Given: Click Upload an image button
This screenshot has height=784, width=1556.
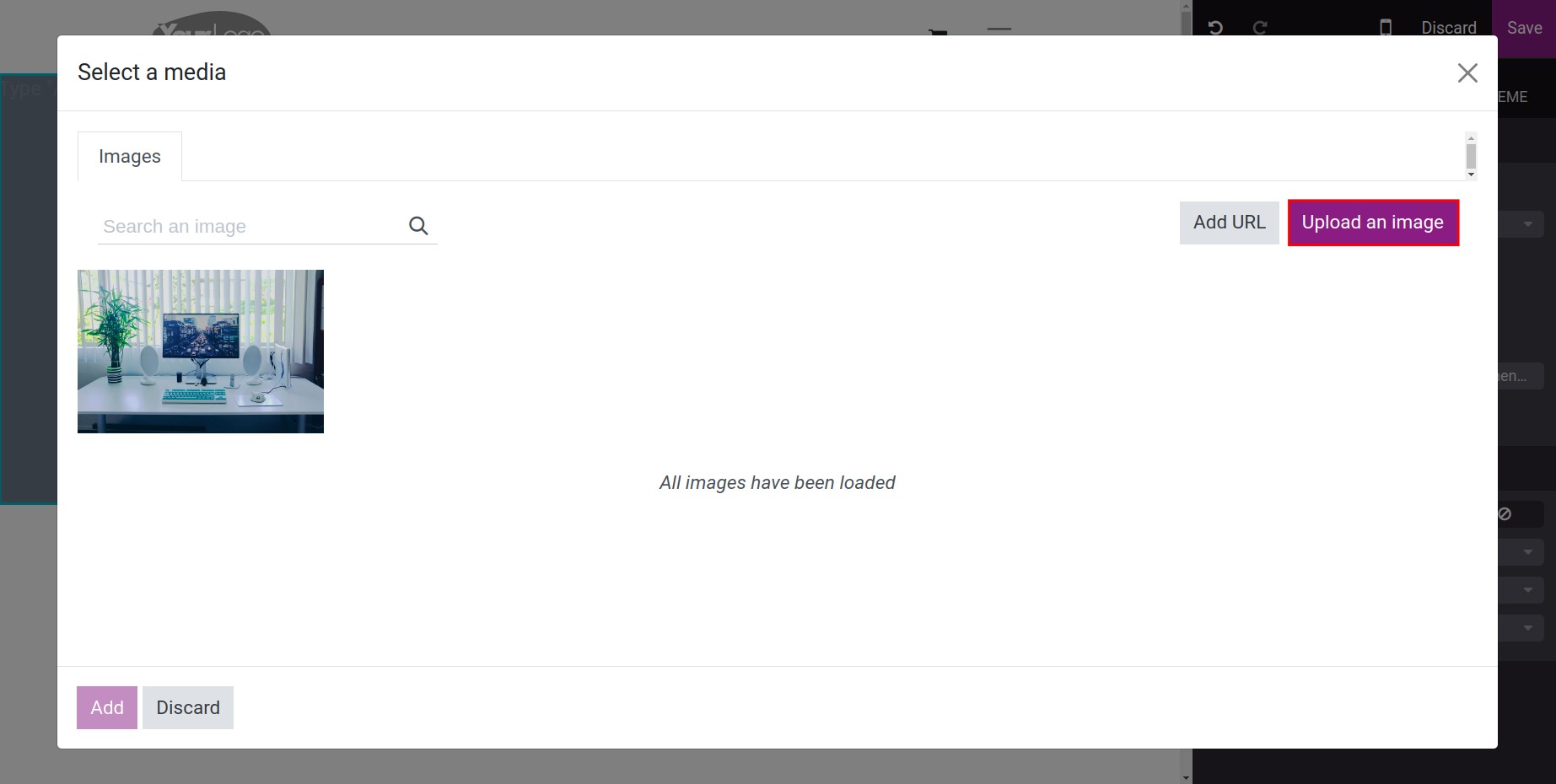Looking at the screenshot, I should pyautogui.click(x=1373, y=223).
